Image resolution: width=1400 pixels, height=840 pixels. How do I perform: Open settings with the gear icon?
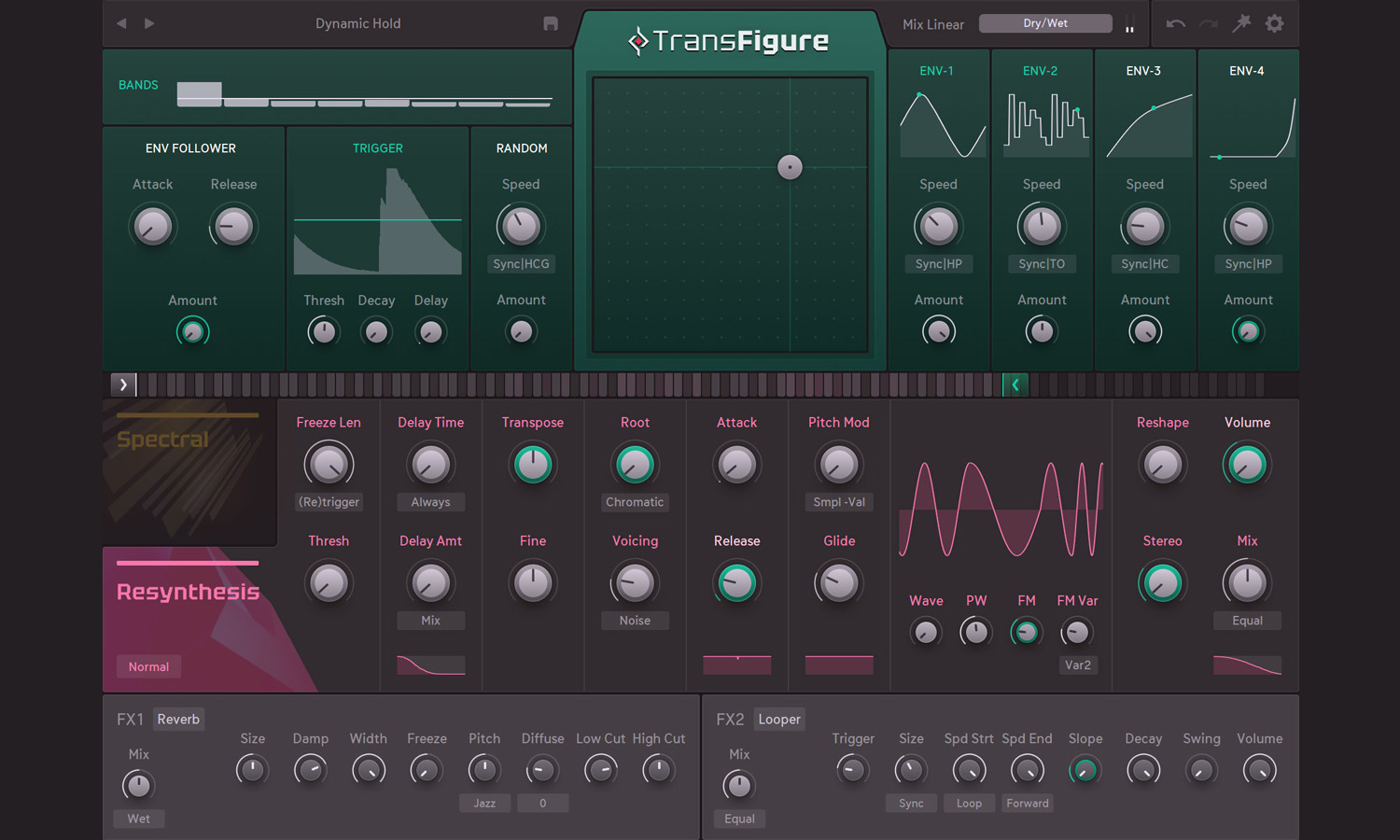tap(1274, 23)
